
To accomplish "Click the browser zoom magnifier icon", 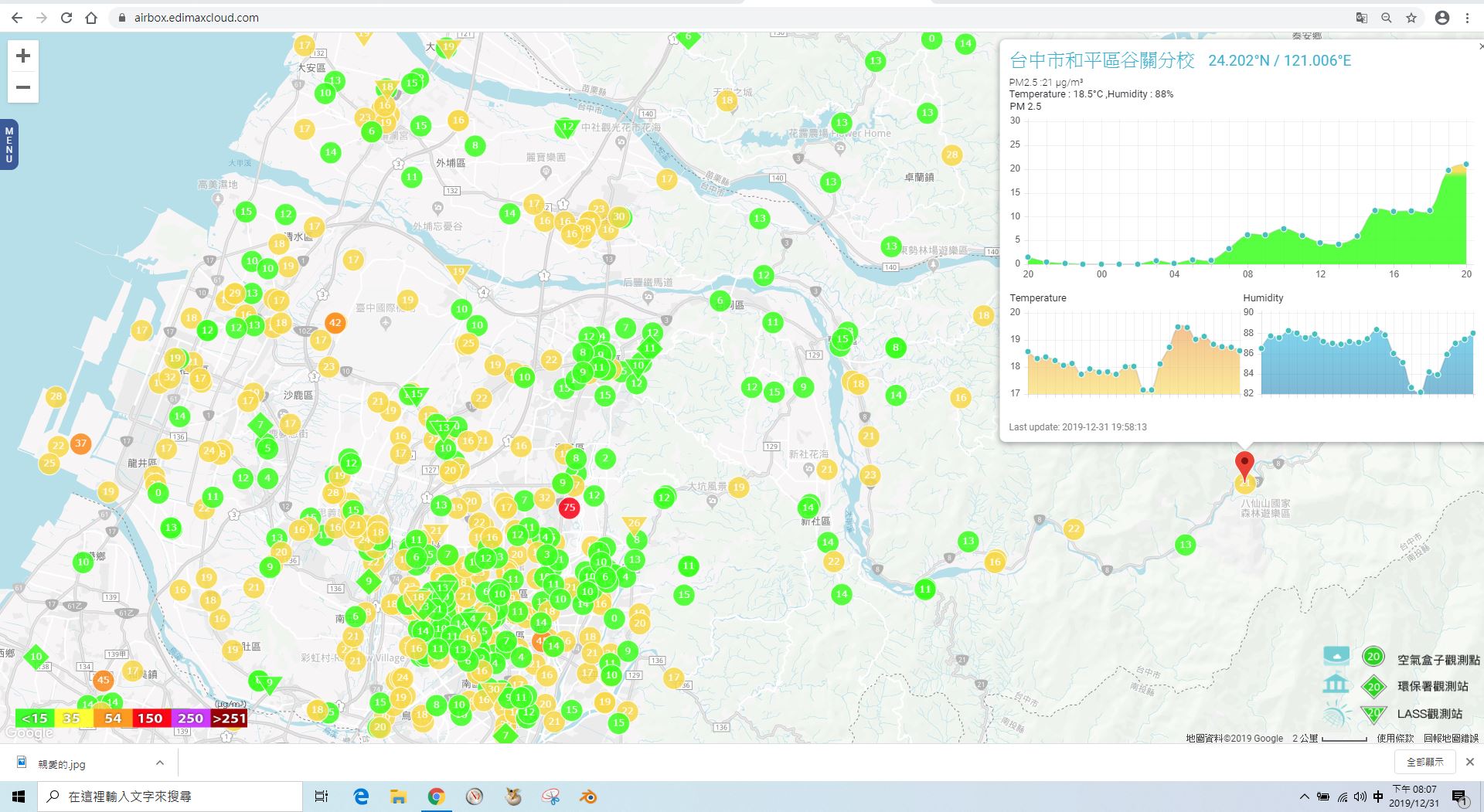I will [1387, 18].
